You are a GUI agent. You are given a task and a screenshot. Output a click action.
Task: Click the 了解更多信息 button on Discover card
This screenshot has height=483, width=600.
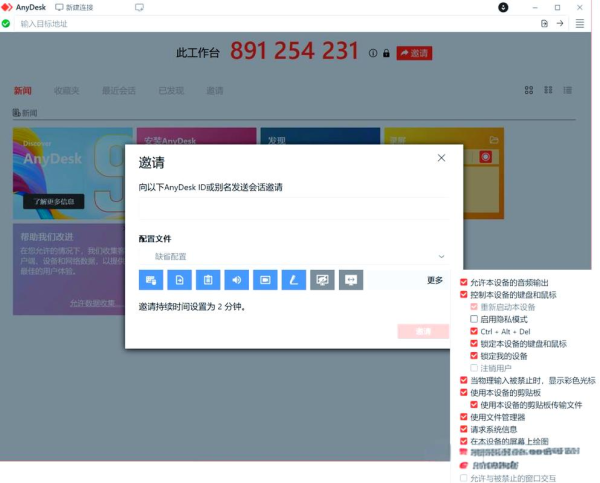(x=54, y=202)
